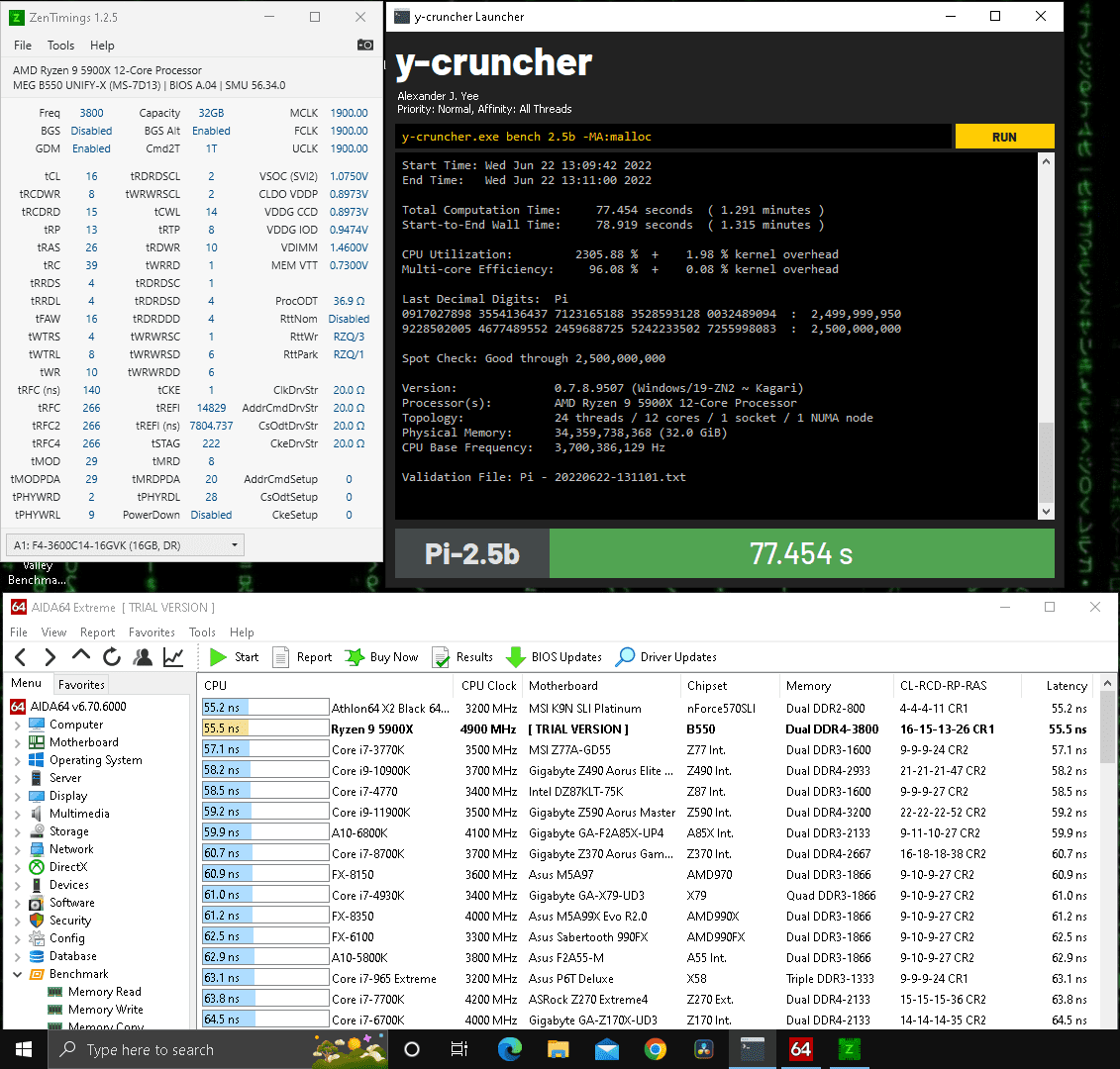Collapse the Benchmark tree node
Image resolution: width=1120 pixels, height=1069 pixels.
tap(17, 974)
